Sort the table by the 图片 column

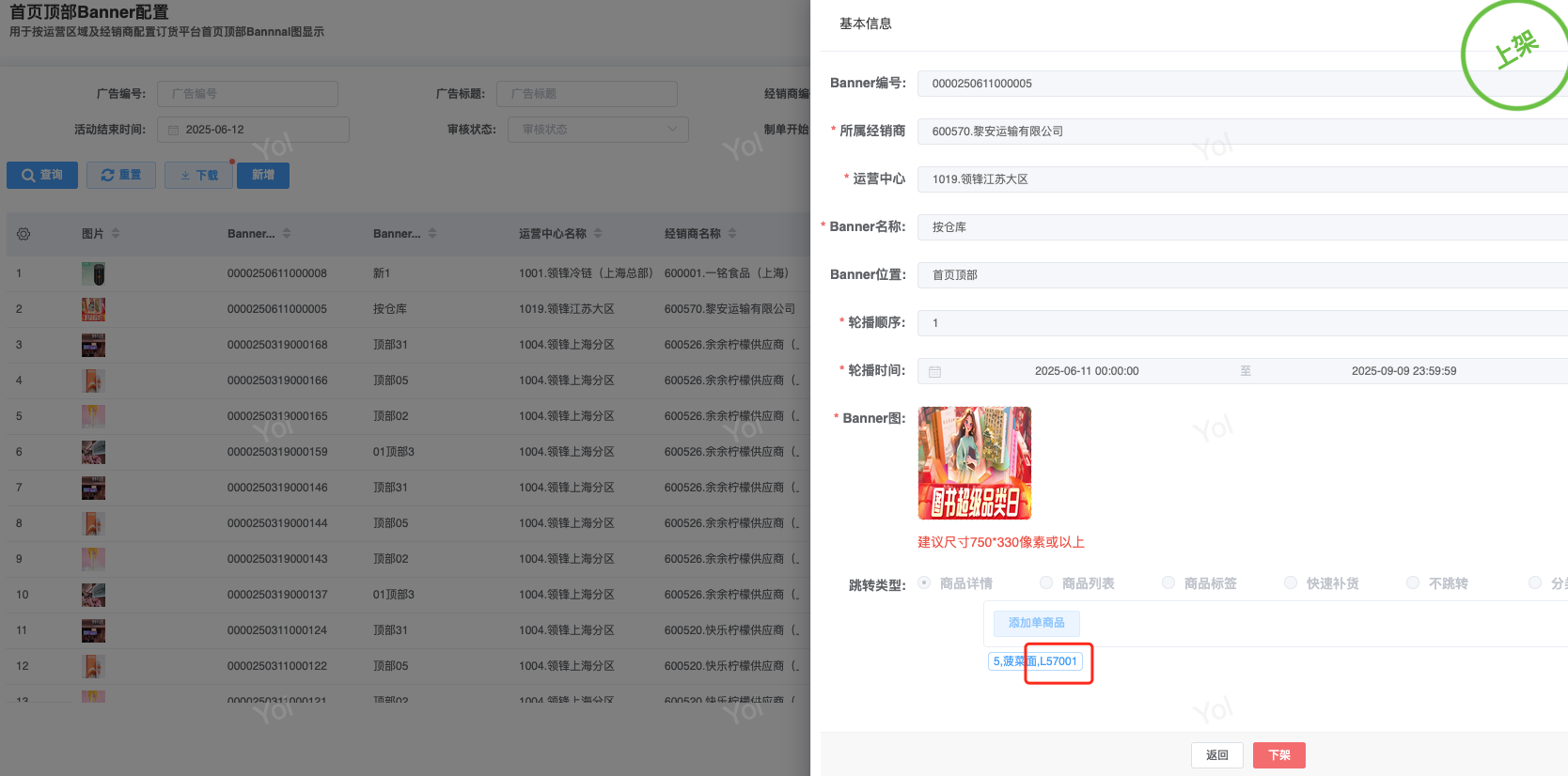pyautogui.click(x=116, y=234)
